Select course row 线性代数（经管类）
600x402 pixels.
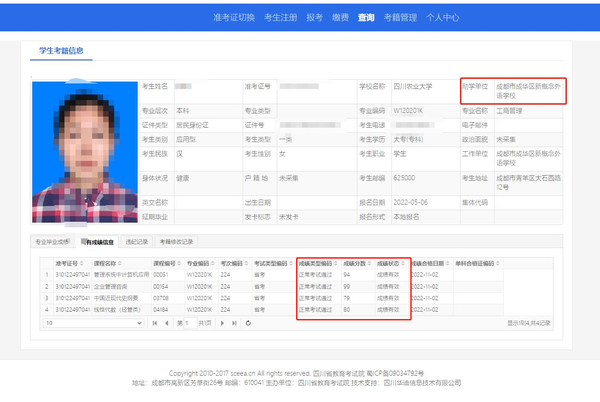(272, 309)
